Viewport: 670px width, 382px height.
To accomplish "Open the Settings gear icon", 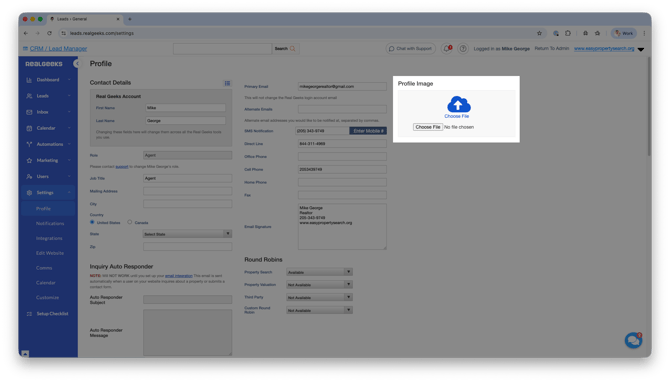I will (29, 193).
